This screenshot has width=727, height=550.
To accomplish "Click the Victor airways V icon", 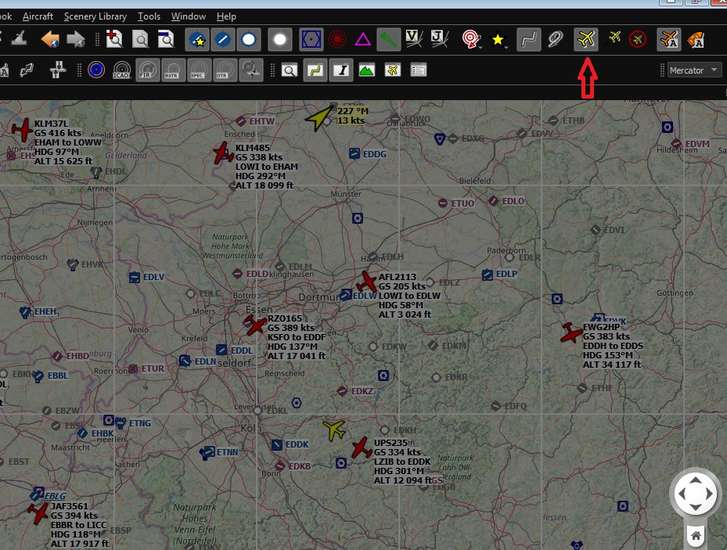I will click(x=414, y=39).
